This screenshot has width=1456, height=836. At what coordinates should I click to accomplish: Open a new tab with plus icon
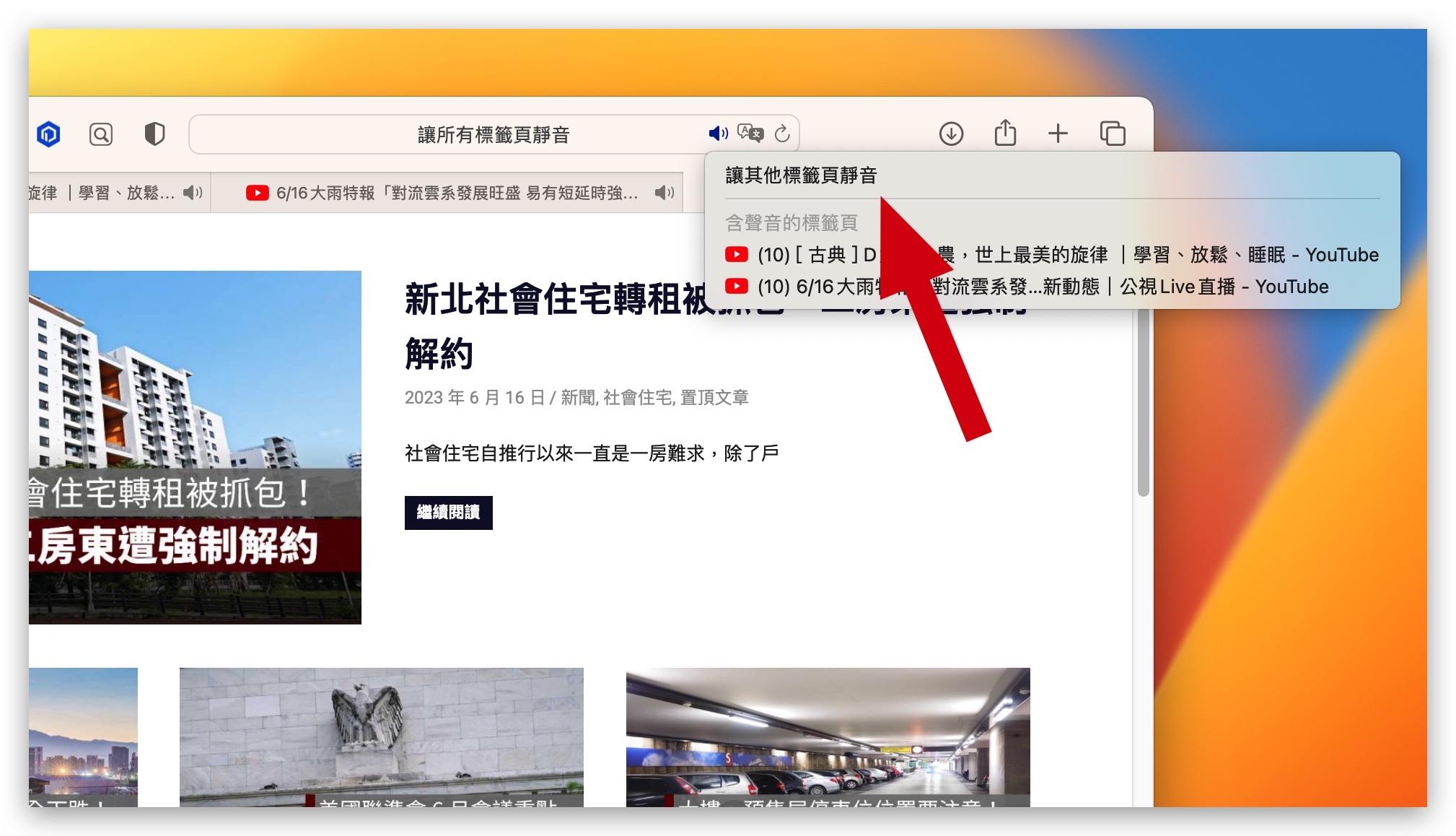(1058, 134)
